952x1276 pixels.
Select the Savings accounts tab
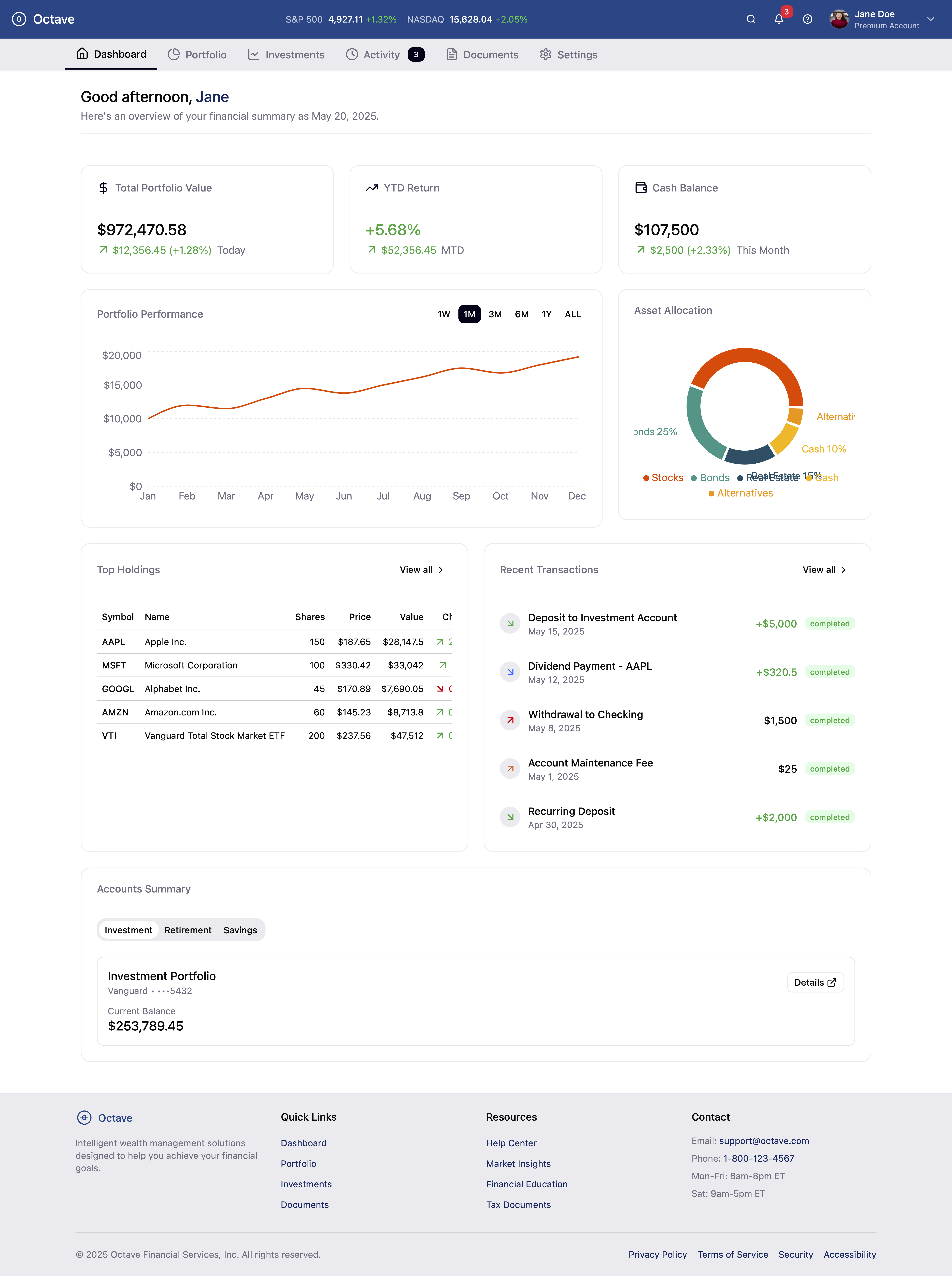click(240, 930)
